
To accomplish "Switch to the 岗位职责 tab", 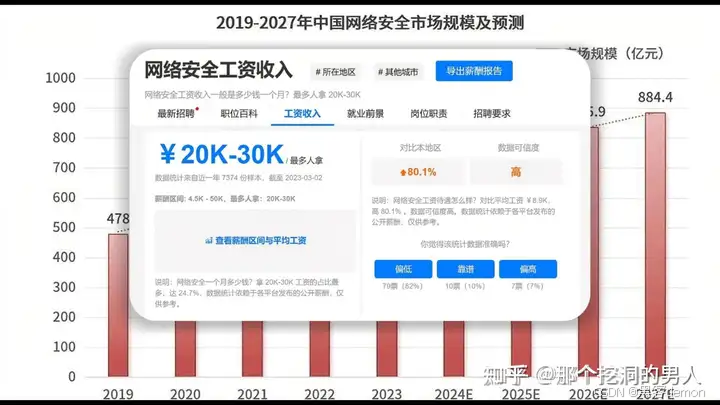I will (428, 114).
